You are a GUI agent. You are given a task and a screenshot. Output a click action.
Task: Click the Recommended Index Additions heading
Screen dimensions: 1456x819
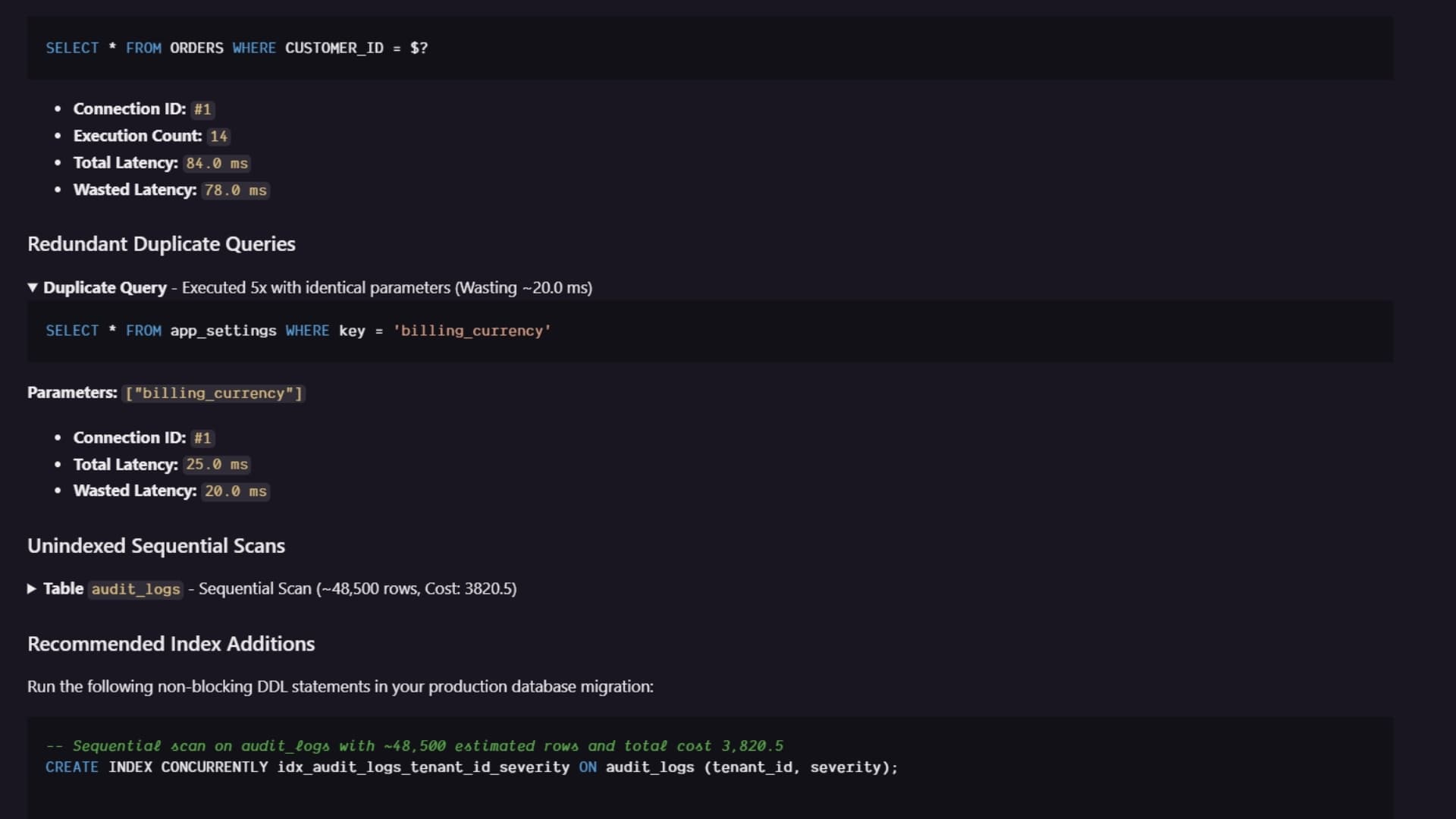tap(171, 644)
